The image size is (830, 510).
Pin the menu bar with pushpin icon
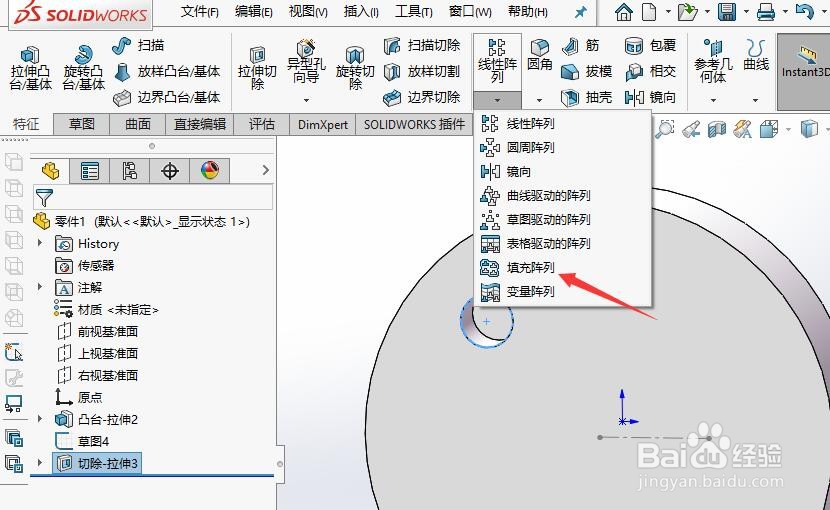(x=581, y=12)
